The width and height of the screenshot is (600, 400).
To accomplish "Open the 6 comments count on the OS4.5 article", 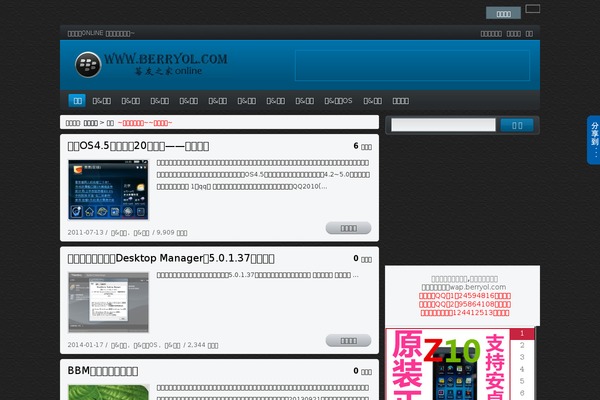I will point(362,146).
